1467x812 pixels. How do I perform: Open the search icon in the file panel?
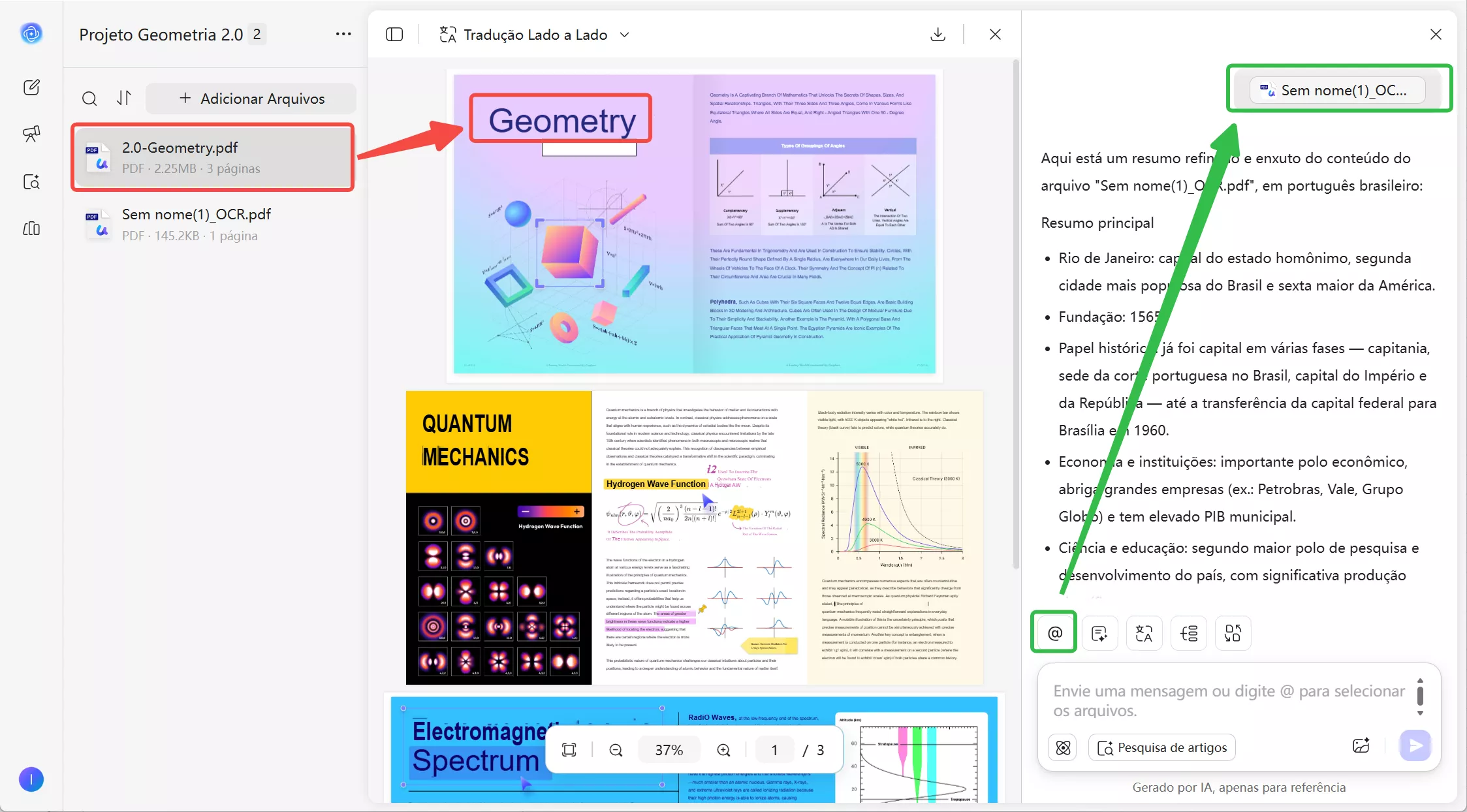89,99
